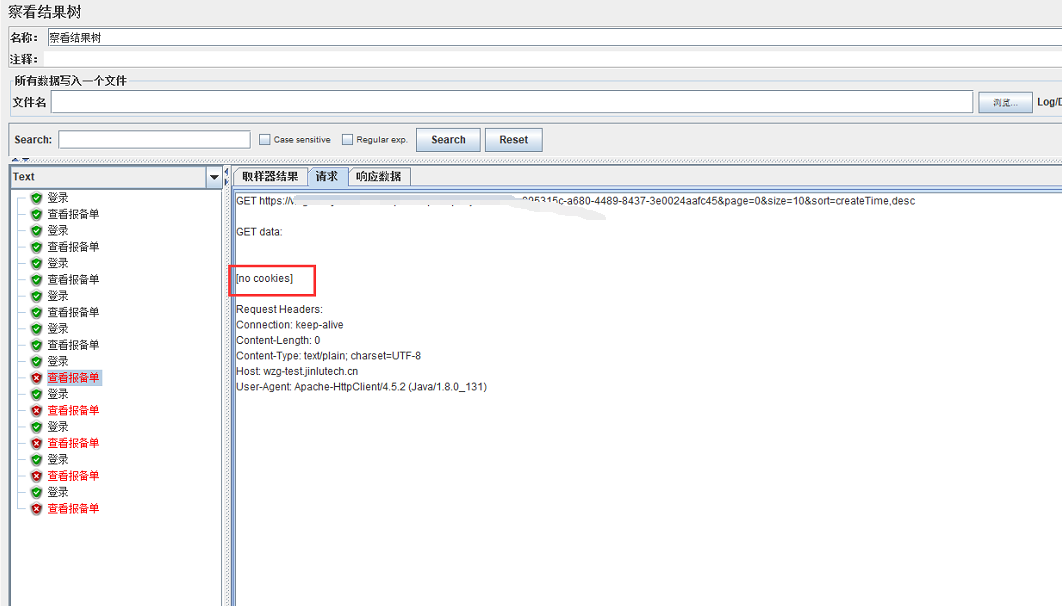The width and height of the screenshot is (1062, 606).
Task: Switch to the 取样器结果 tab
Action: click(x=270, y=177)
